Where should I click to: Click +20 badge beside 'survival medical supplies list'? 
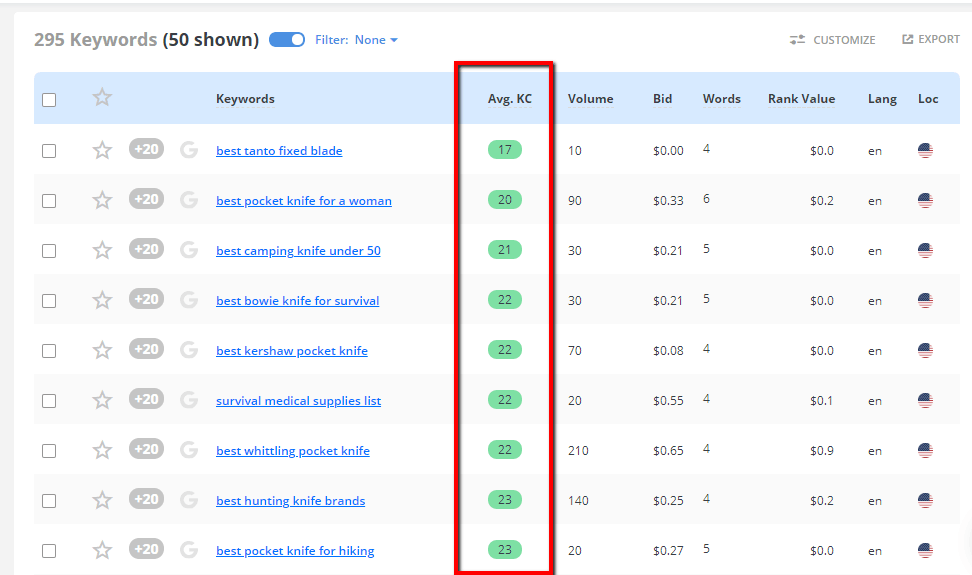pyautogui.click(x=146, y=400)
